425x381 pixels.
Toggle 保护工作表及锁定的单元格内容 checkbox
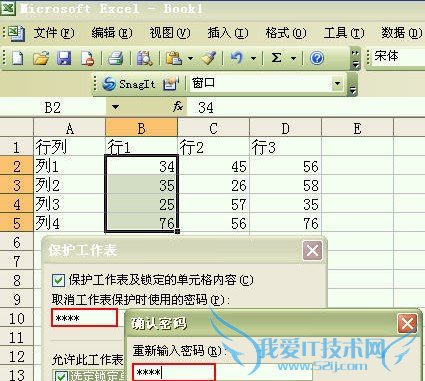[x=58, y=280]
